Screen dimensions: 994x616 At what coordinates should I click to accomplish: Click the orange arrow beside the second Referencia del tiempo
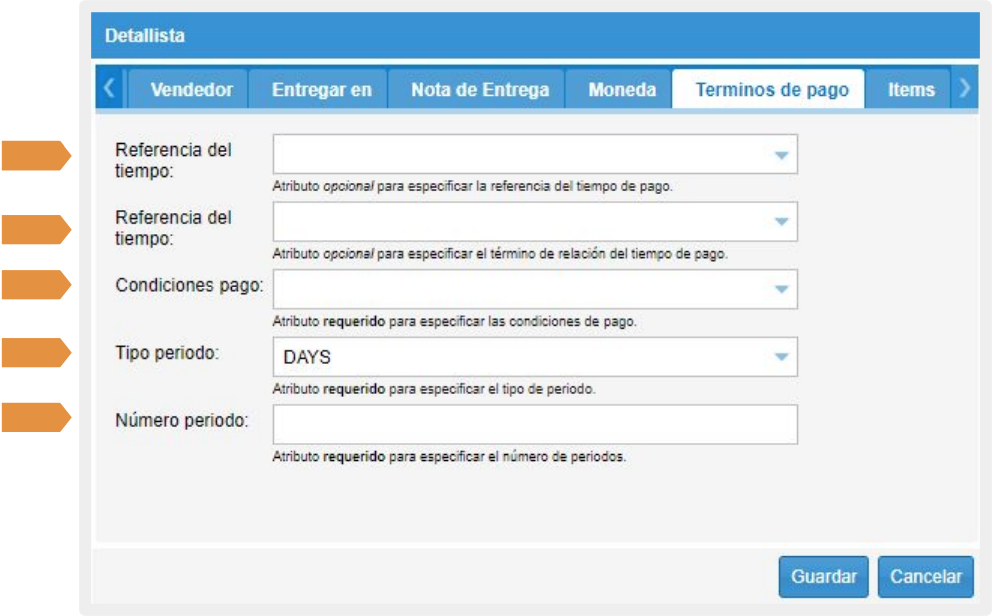click(x=36, y=230)
